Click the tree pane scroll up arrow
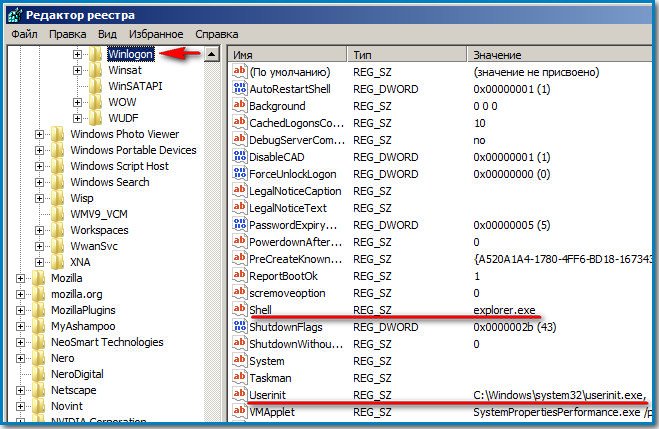659x429 pixels. (212, 55)
